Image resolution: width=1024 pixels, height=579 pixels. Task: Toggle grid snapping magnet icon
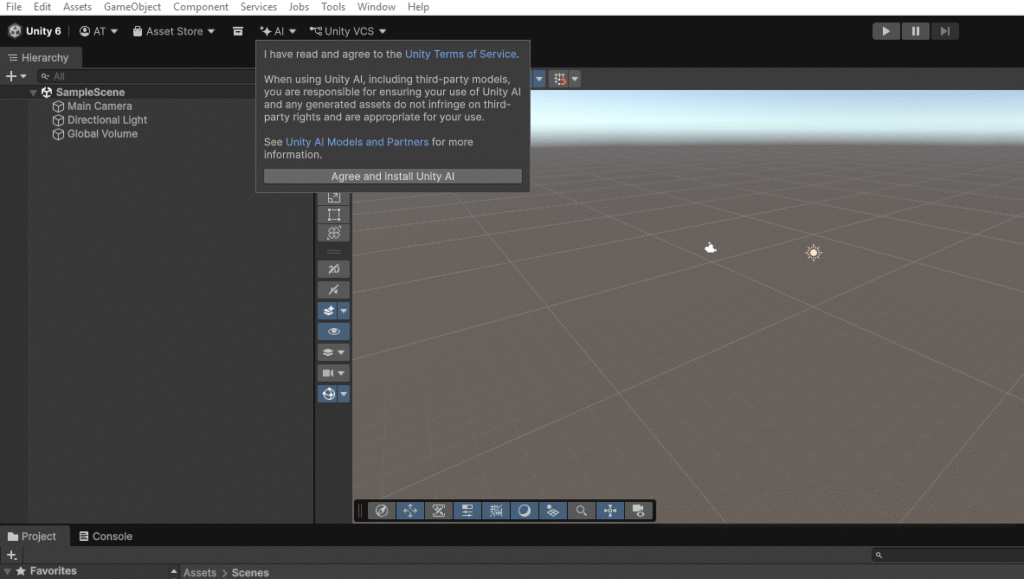560,79
